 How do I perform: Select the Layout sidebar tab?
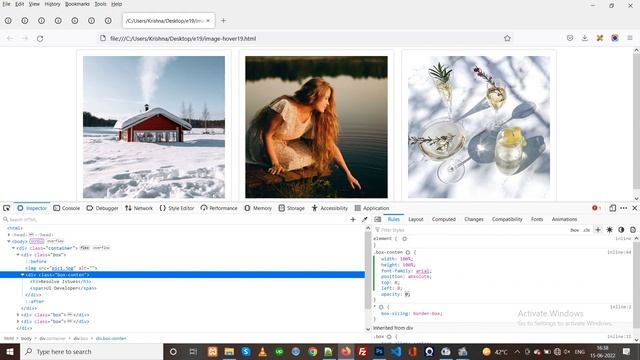416,220
